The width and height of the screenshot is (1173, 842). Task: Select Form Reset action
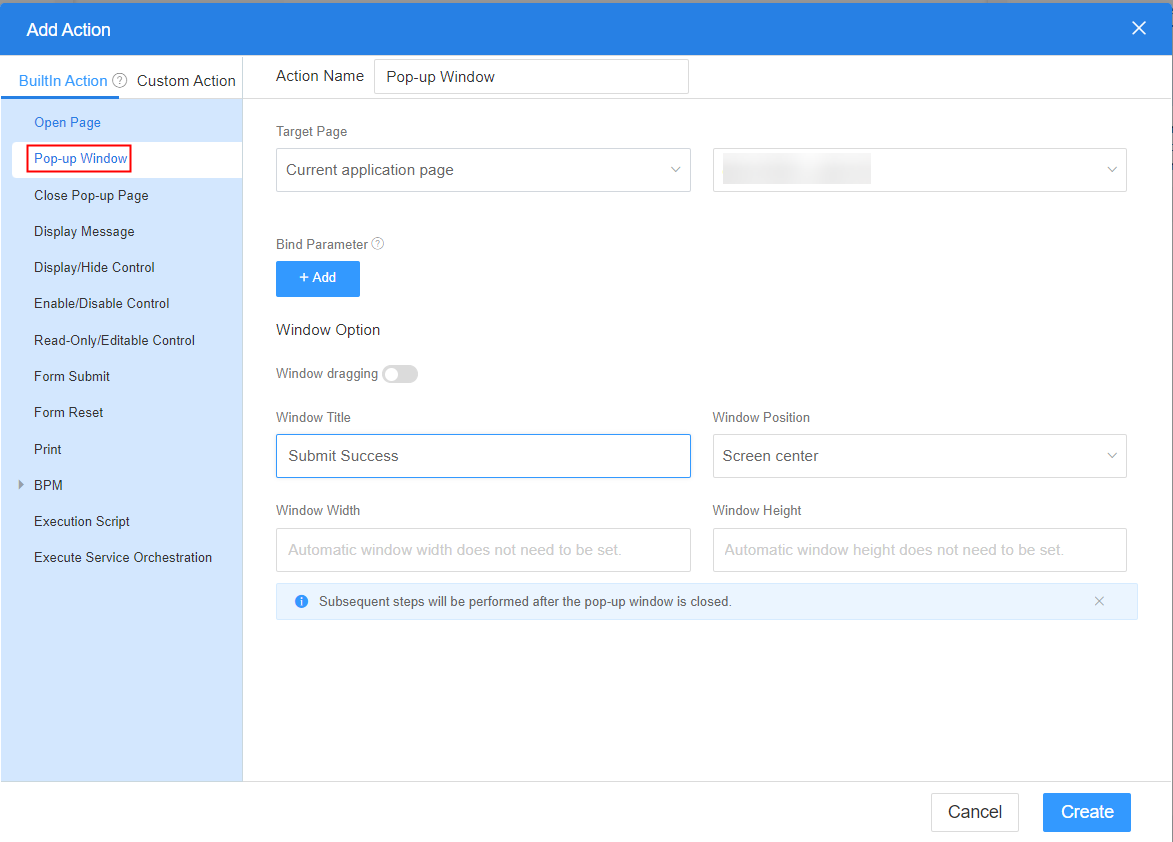pos(69,412)
